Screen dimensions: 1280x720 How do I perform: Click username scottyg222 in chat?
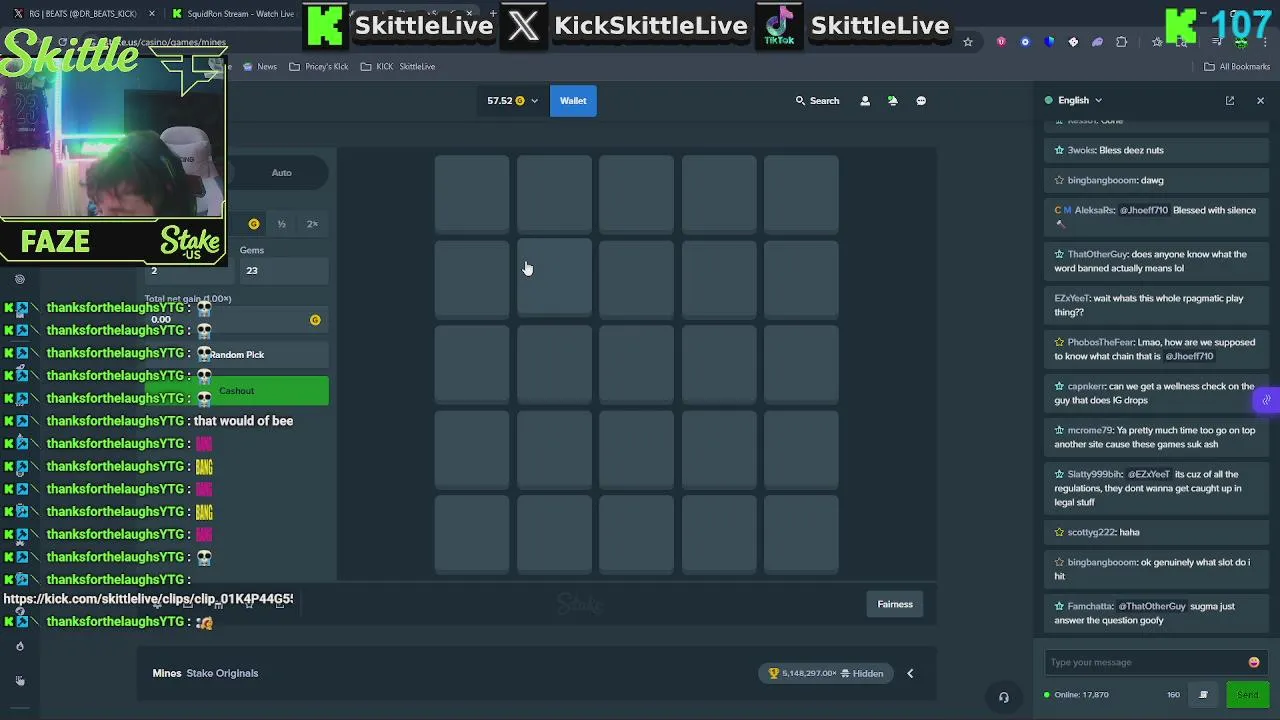tap(1091, 533)
